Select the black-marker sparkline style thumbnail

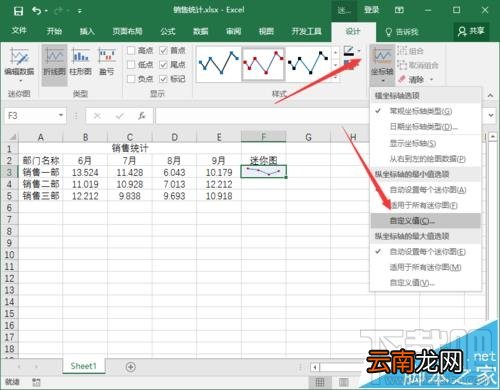[x=308, y=64]
